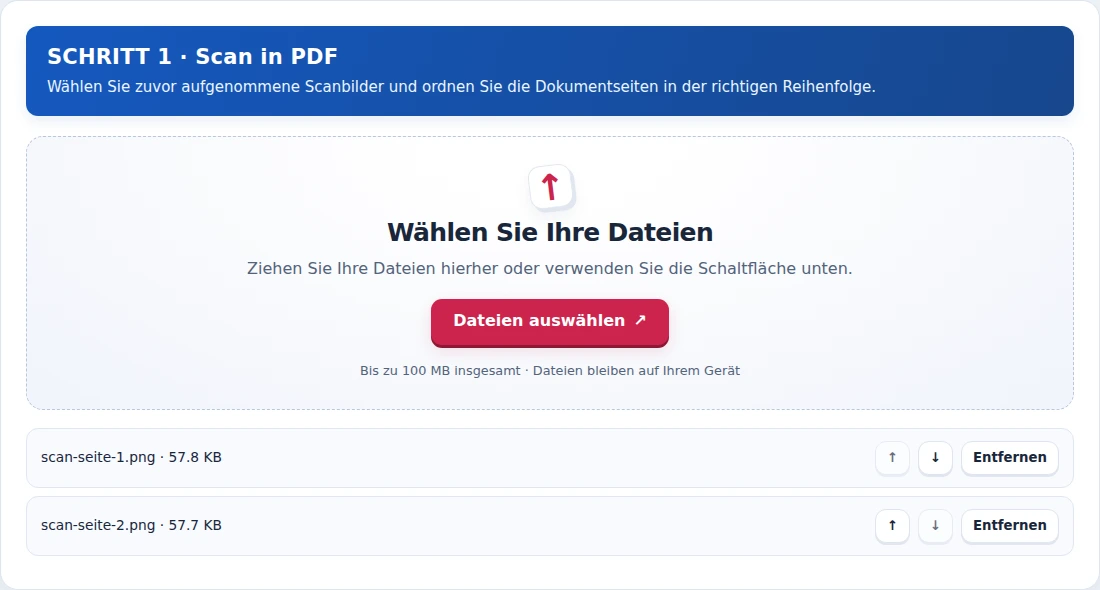Select the scan-seite-1.png · 57.8 KB text
1100x590 pixels.
pyautogui.click(x=131, y=457)
